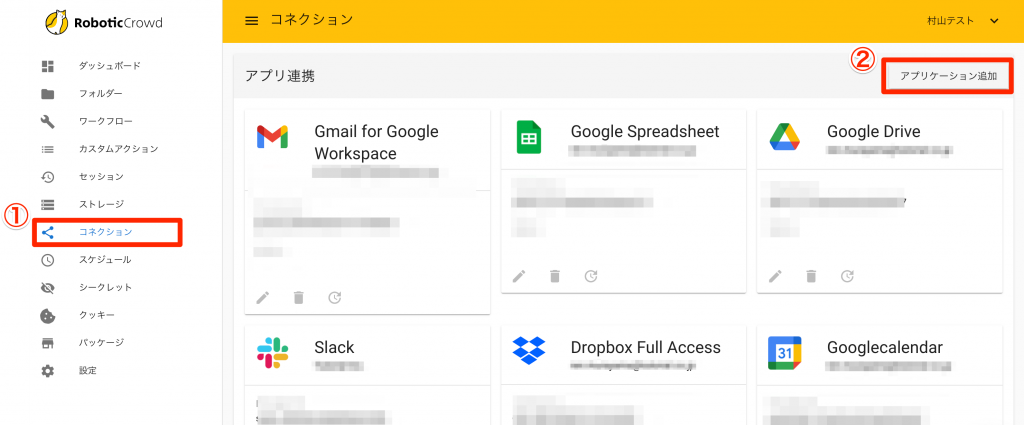Viewport: 1024px width, 425px height.
Task: Open シークレット in sidebar
Action: tap(105, 287)
